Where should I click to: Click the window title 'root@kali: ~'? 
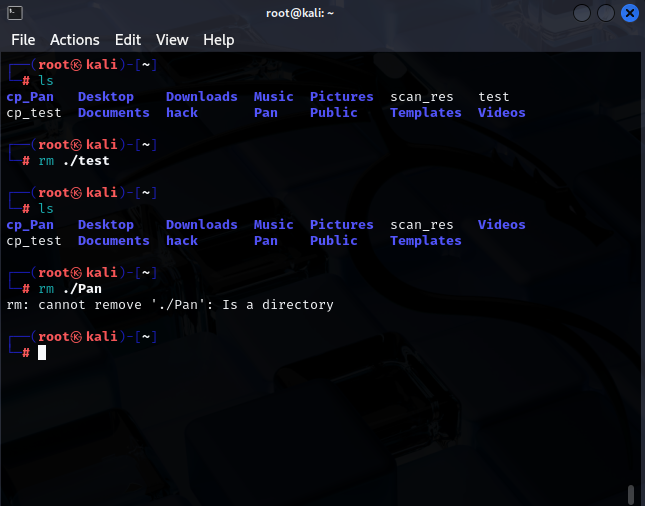click(x=300, y=13)
